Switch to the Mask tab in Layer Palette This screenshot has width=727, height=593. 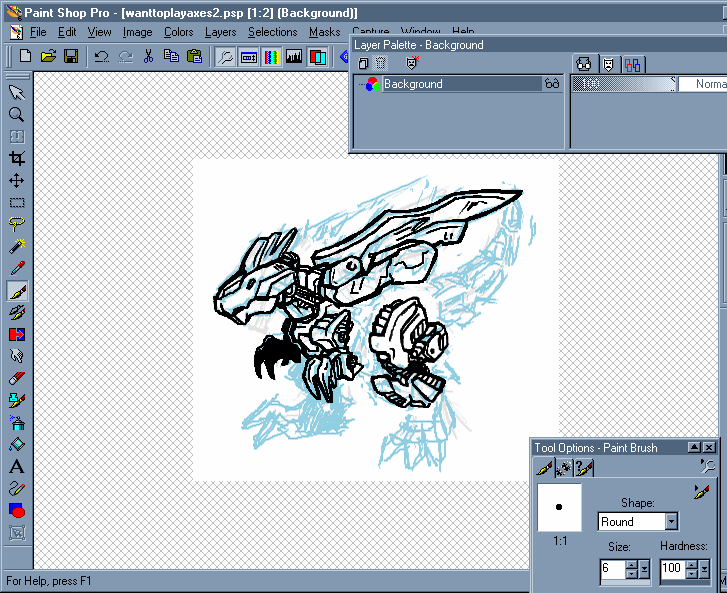(608, 64)
